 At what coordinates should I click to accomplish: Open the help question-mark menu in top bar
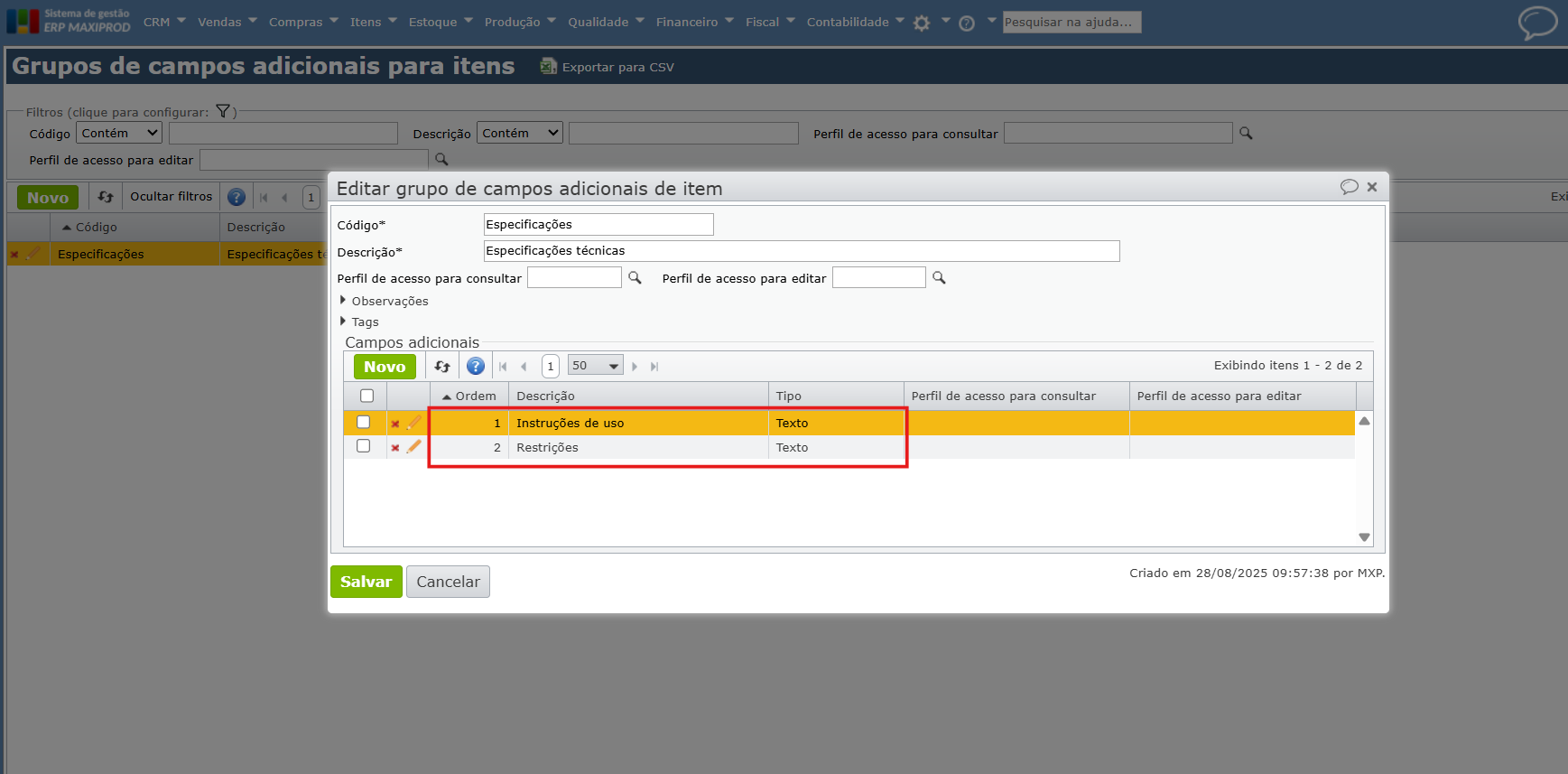pyautogui.click(x=967, y=23)
